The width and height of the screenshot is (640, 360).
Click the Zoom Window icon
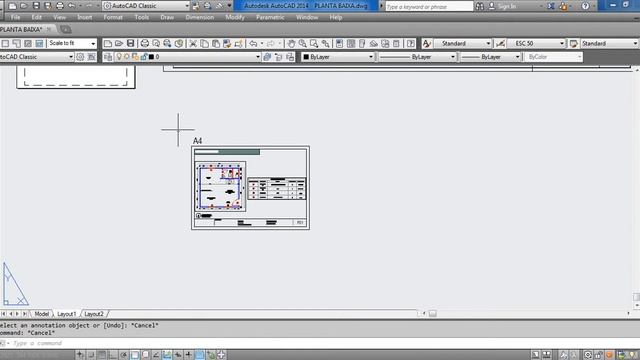(x=314, y=43)
